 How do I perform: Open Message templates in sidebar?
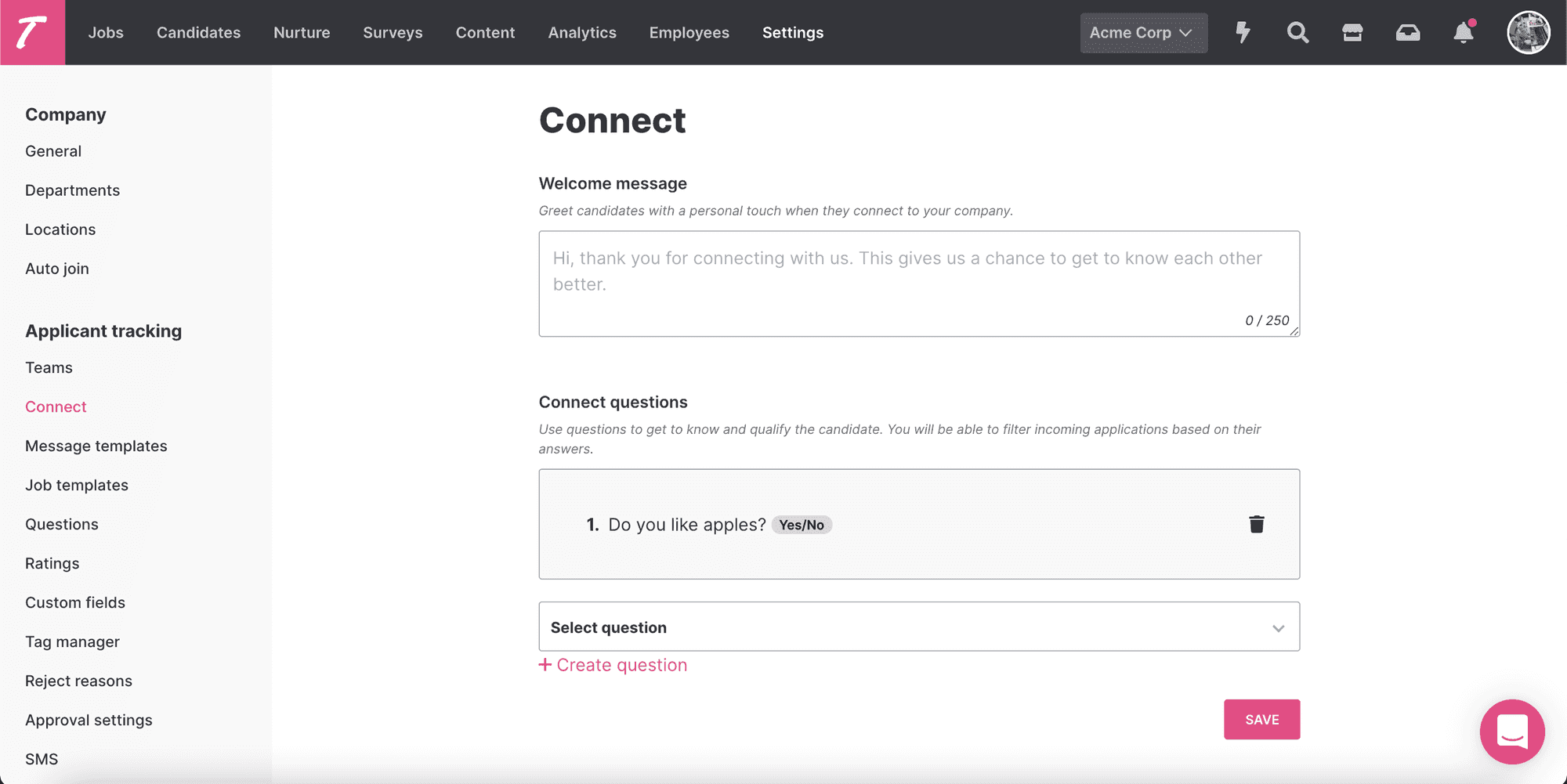click(96, 446)
